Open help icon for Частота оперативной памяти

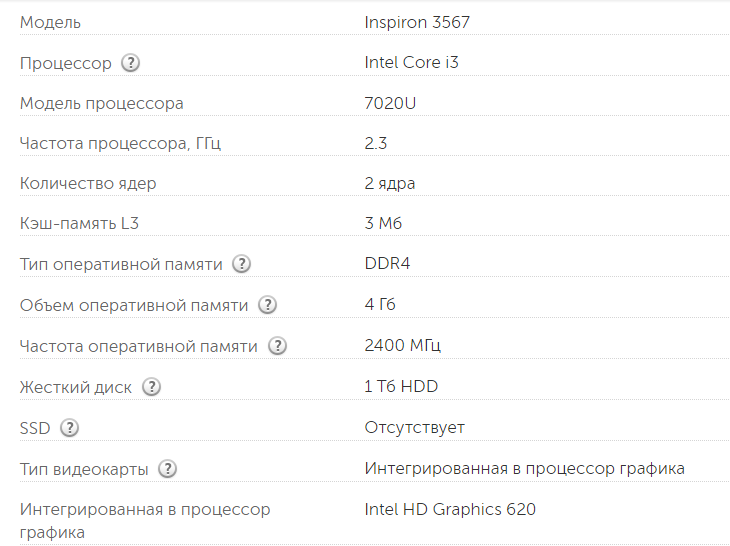(x=277, y=346)
